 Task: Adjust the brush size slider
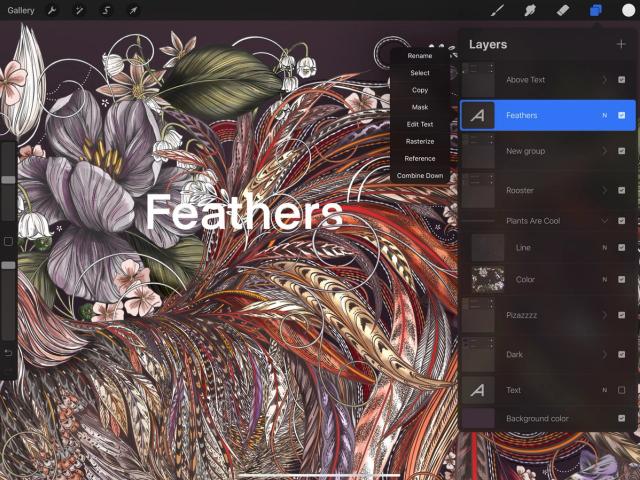tap(8, 180)
